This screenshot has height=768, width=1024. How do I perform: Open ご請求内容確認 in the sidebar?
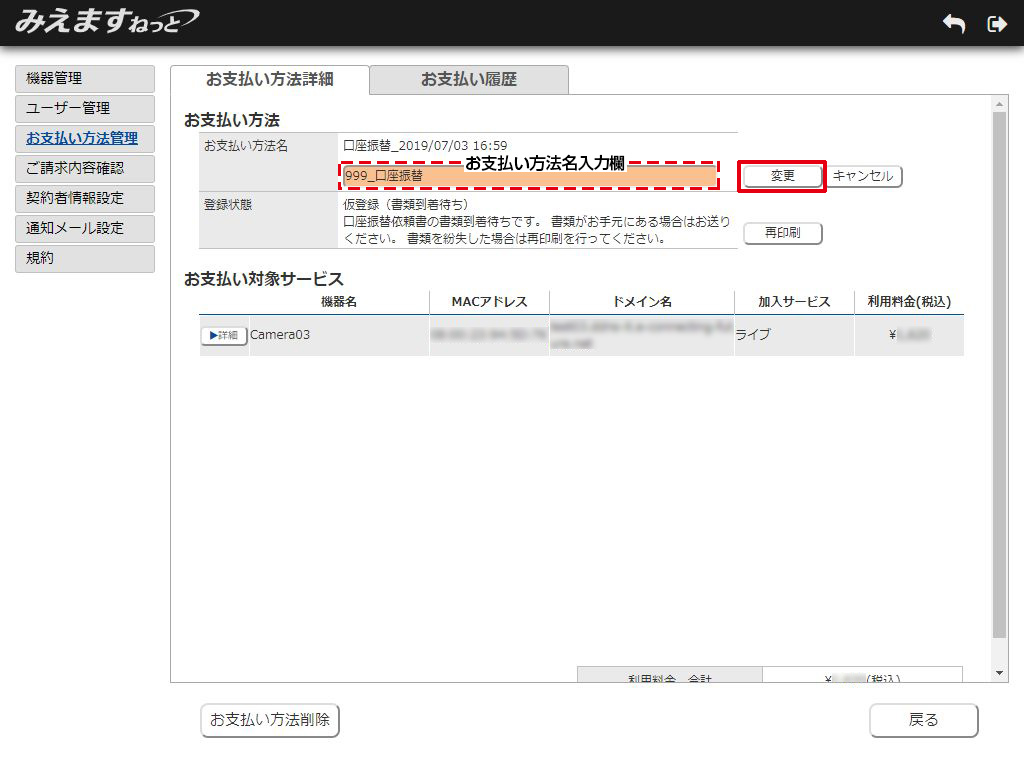85,169
